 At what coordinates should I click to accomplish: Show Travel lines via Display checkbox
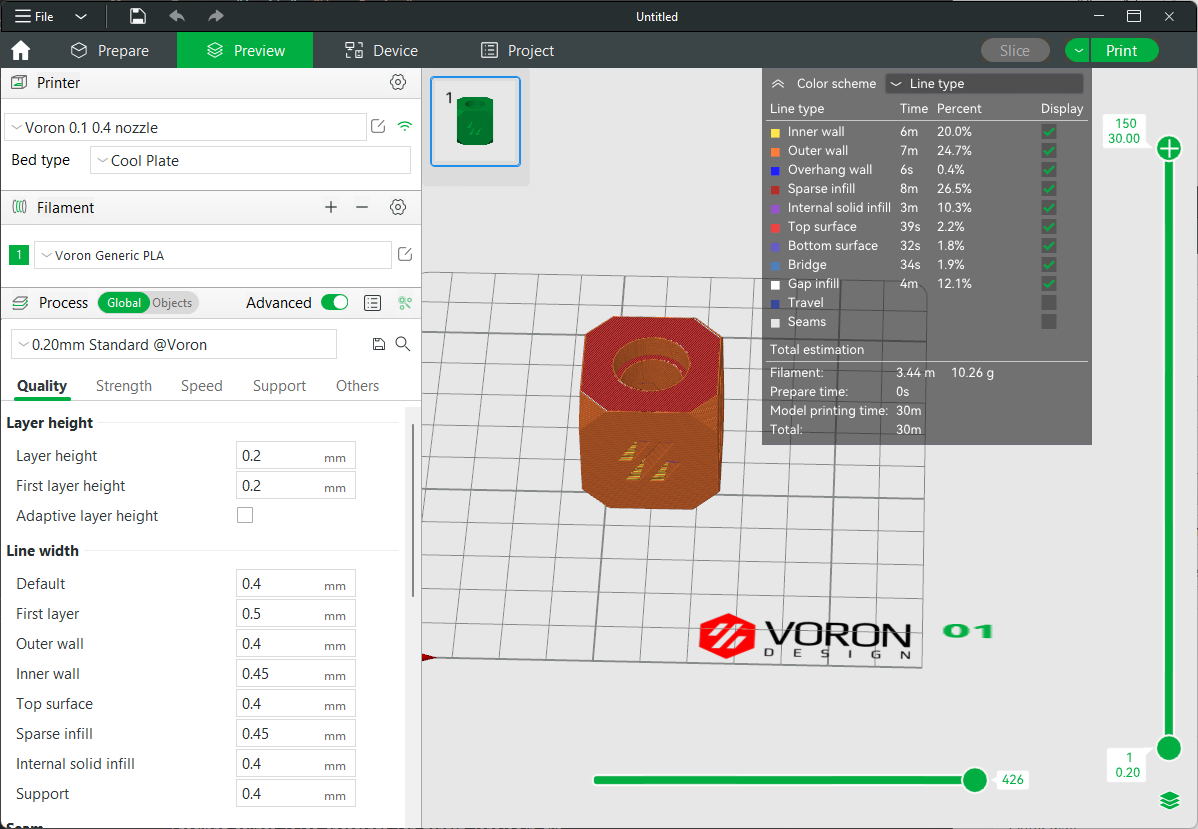(1048, 303)
